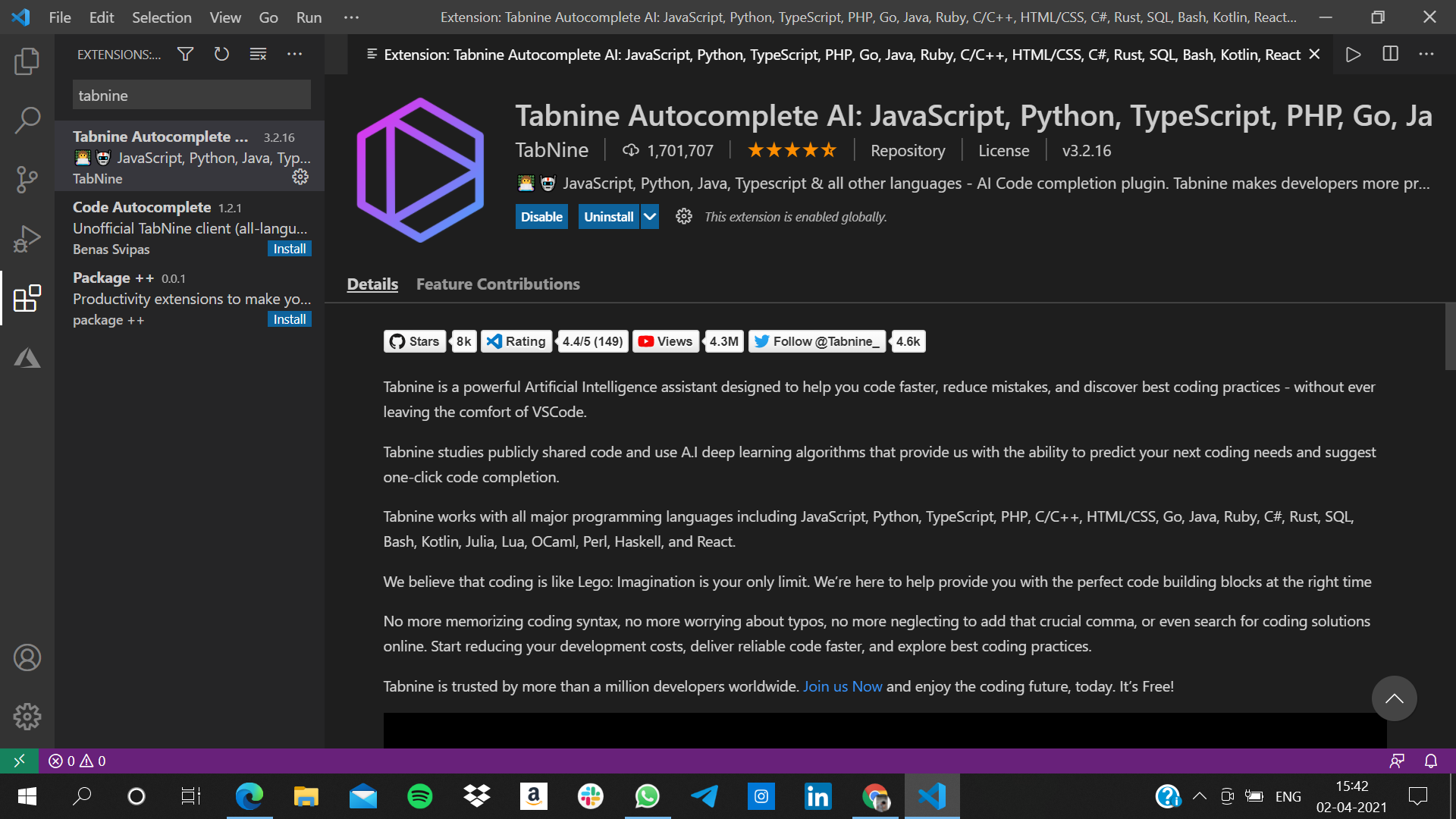The height and width of the screenshot is (819, 1456).
Task: Disable the Tabnine extension
Action: (541, 217)
